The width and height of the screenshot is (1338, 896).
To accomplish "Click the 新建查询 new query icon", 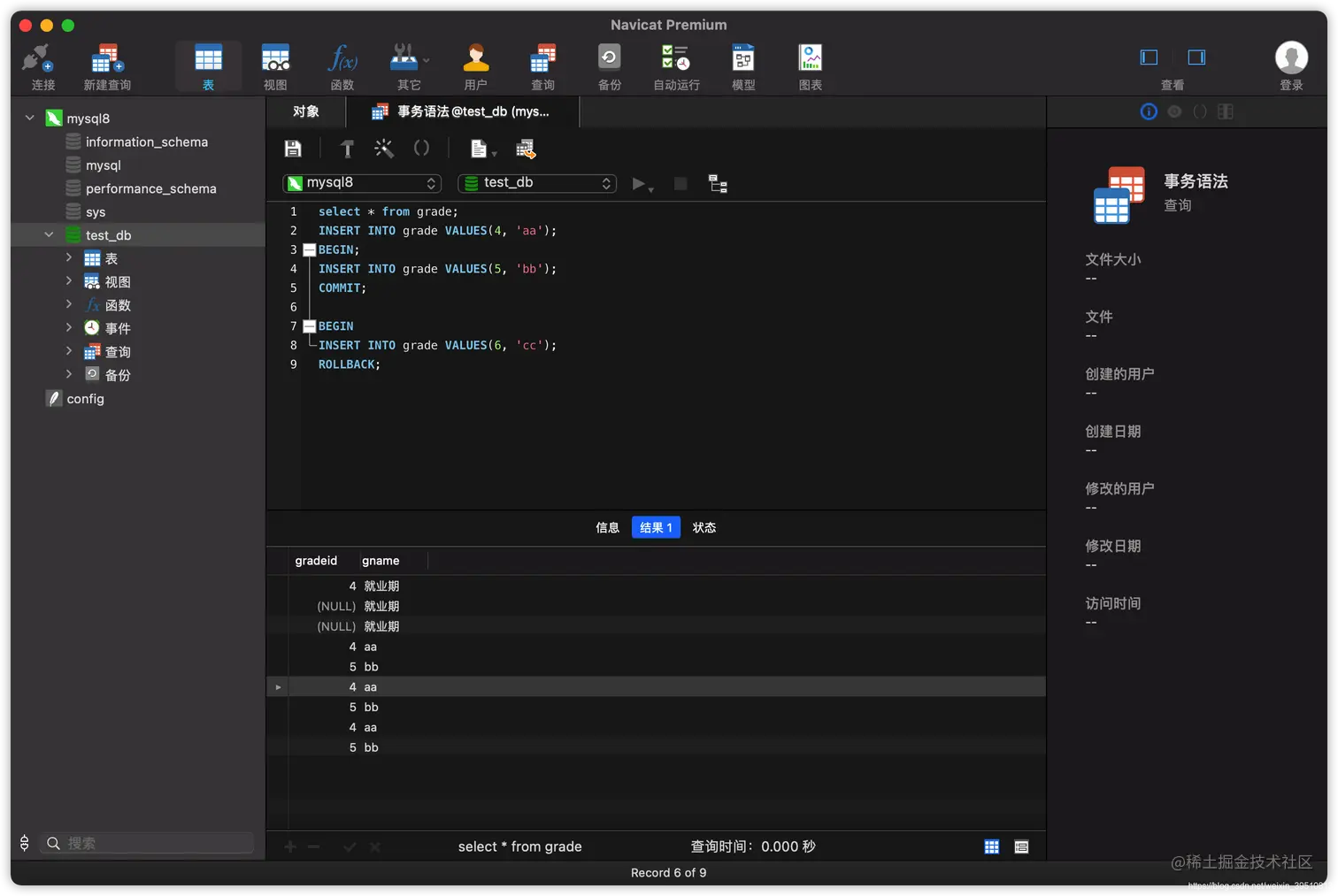I will coord(107,67).
